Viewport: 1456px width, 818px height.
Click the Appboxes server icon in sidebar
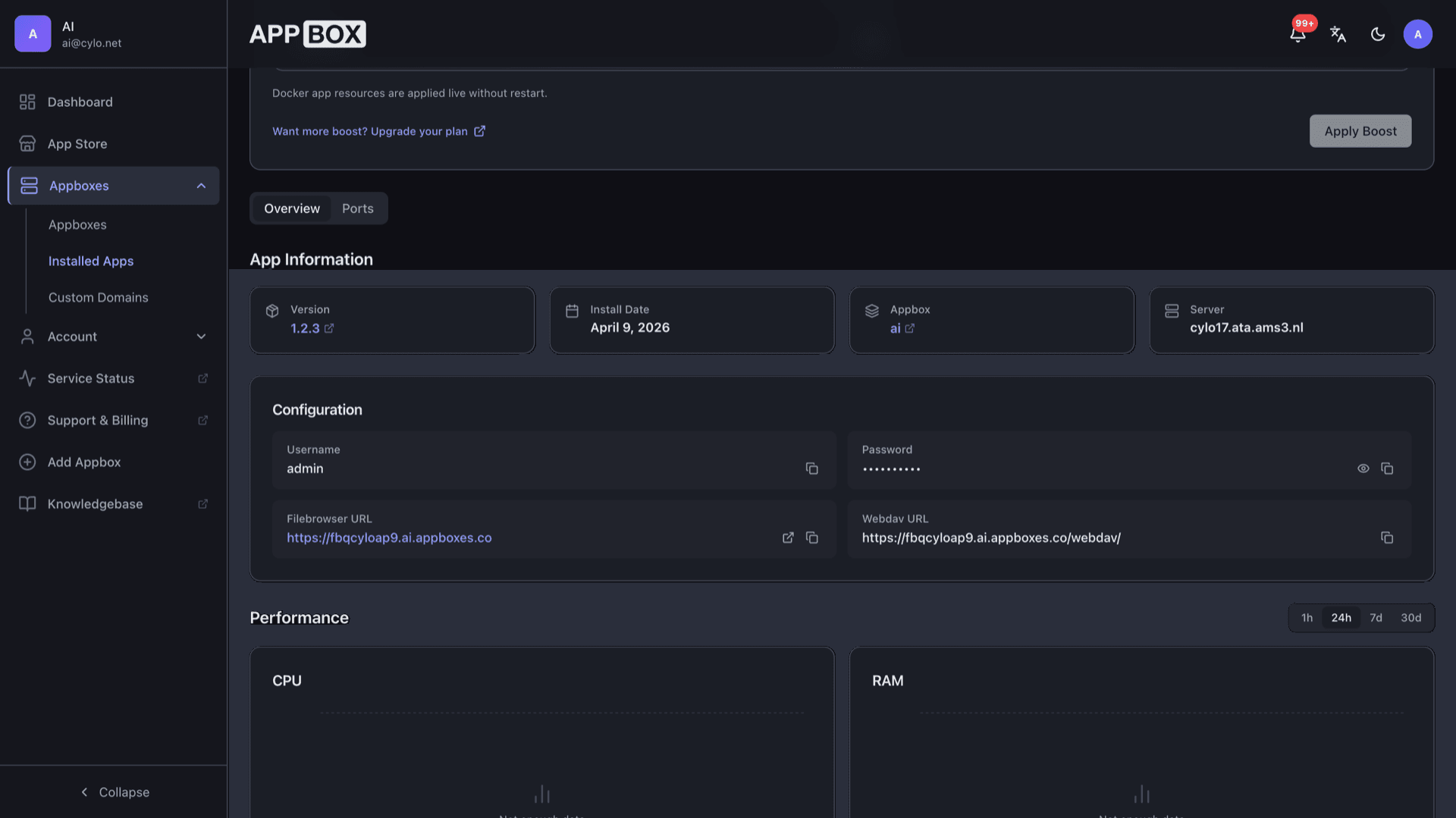point(29,186)
